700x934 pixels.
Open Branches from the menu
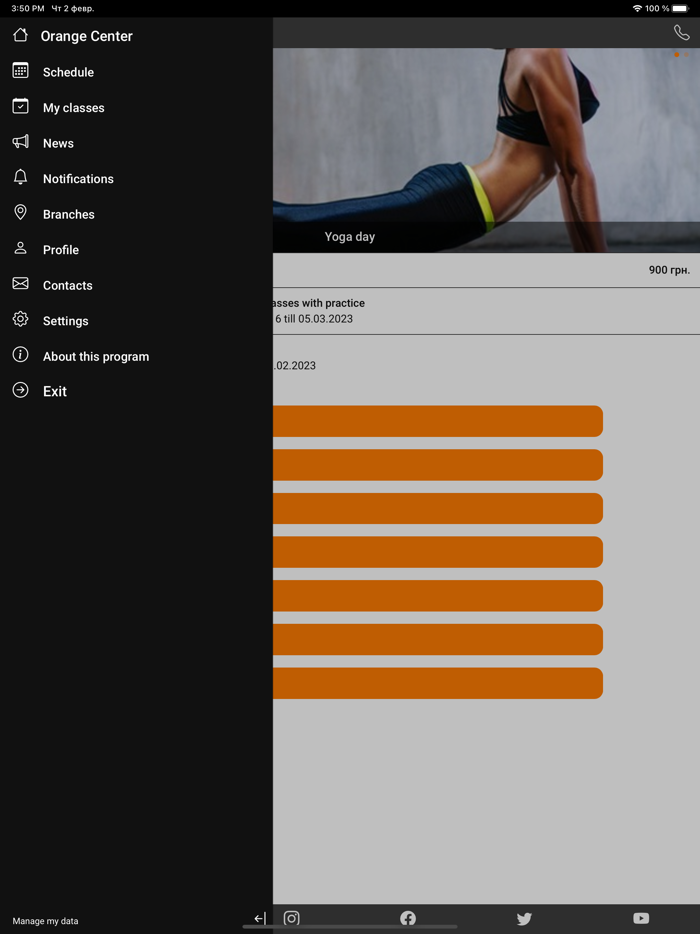[69, 214]
